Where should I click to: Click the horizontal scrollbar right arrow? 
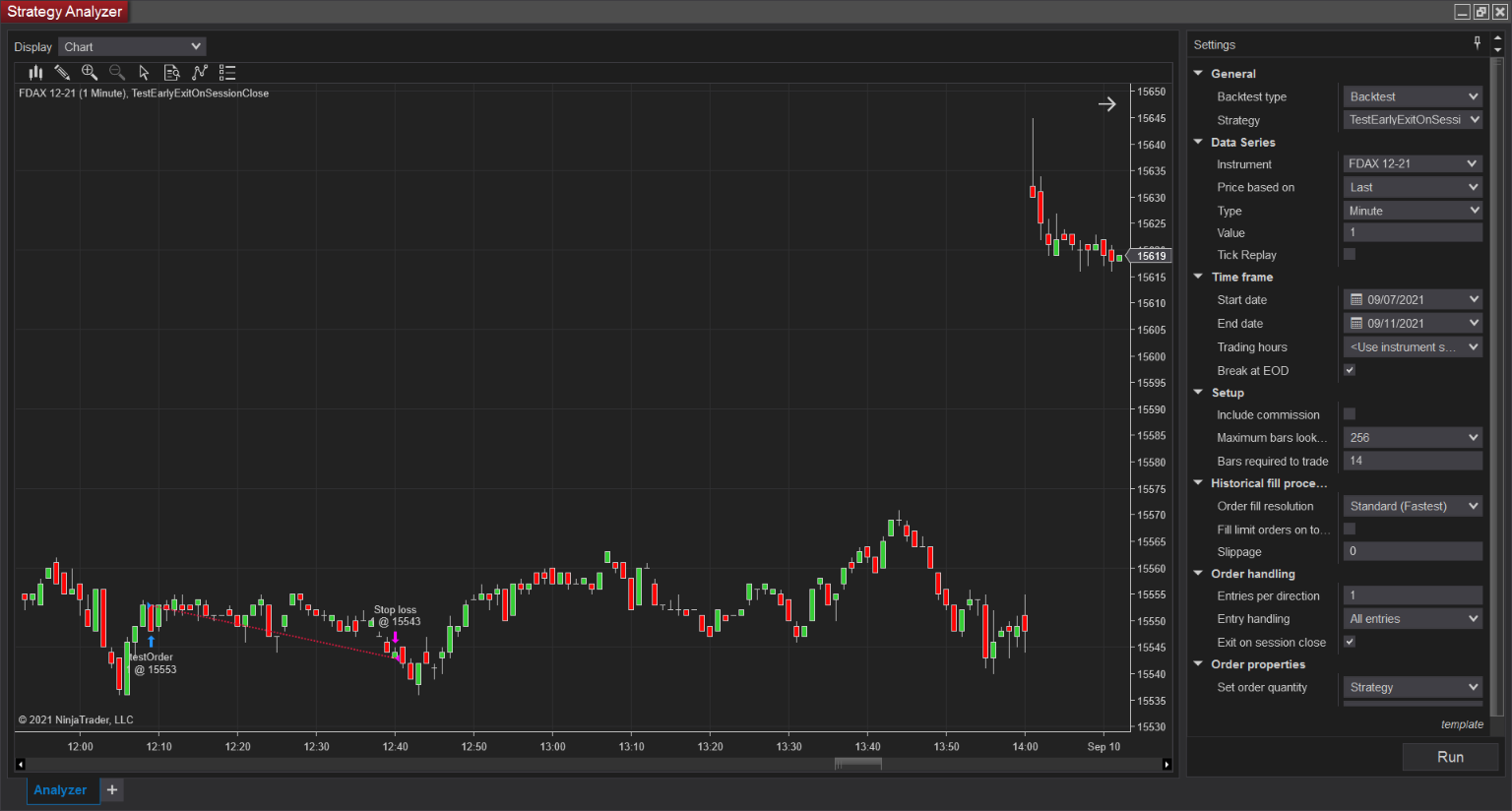coord(1166,764)
